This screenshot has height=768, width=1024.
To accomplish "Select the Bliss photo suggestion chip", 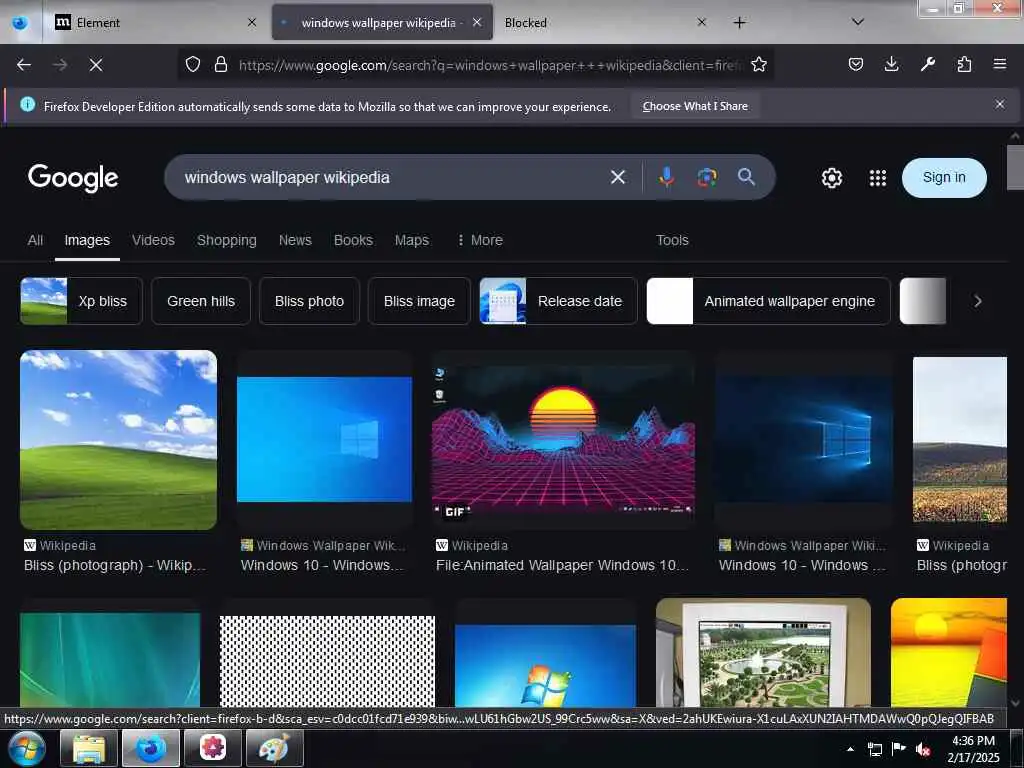I will [x=309, y=301].
